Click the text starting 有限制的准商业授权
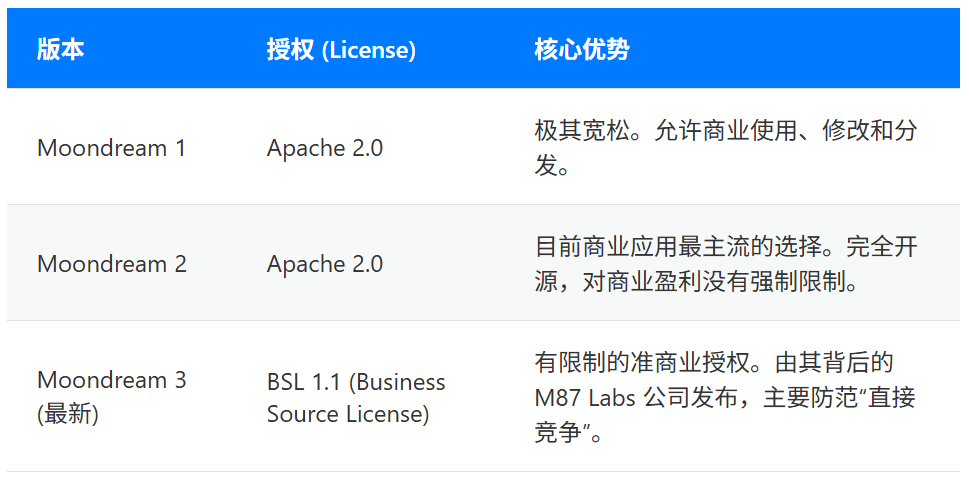The image size is (969, 477). (x=725, y=398)
